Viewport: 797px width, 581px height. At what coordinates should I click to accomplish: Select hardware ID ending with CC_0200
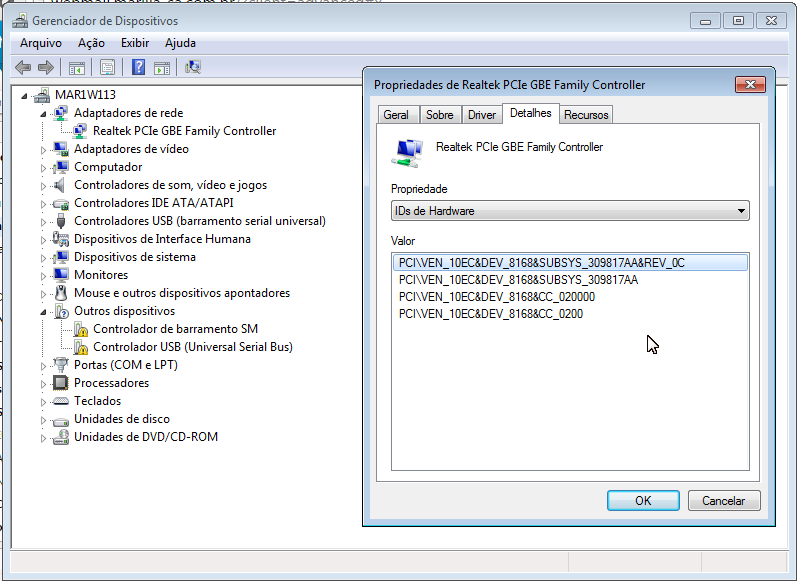tap(491, 314)
